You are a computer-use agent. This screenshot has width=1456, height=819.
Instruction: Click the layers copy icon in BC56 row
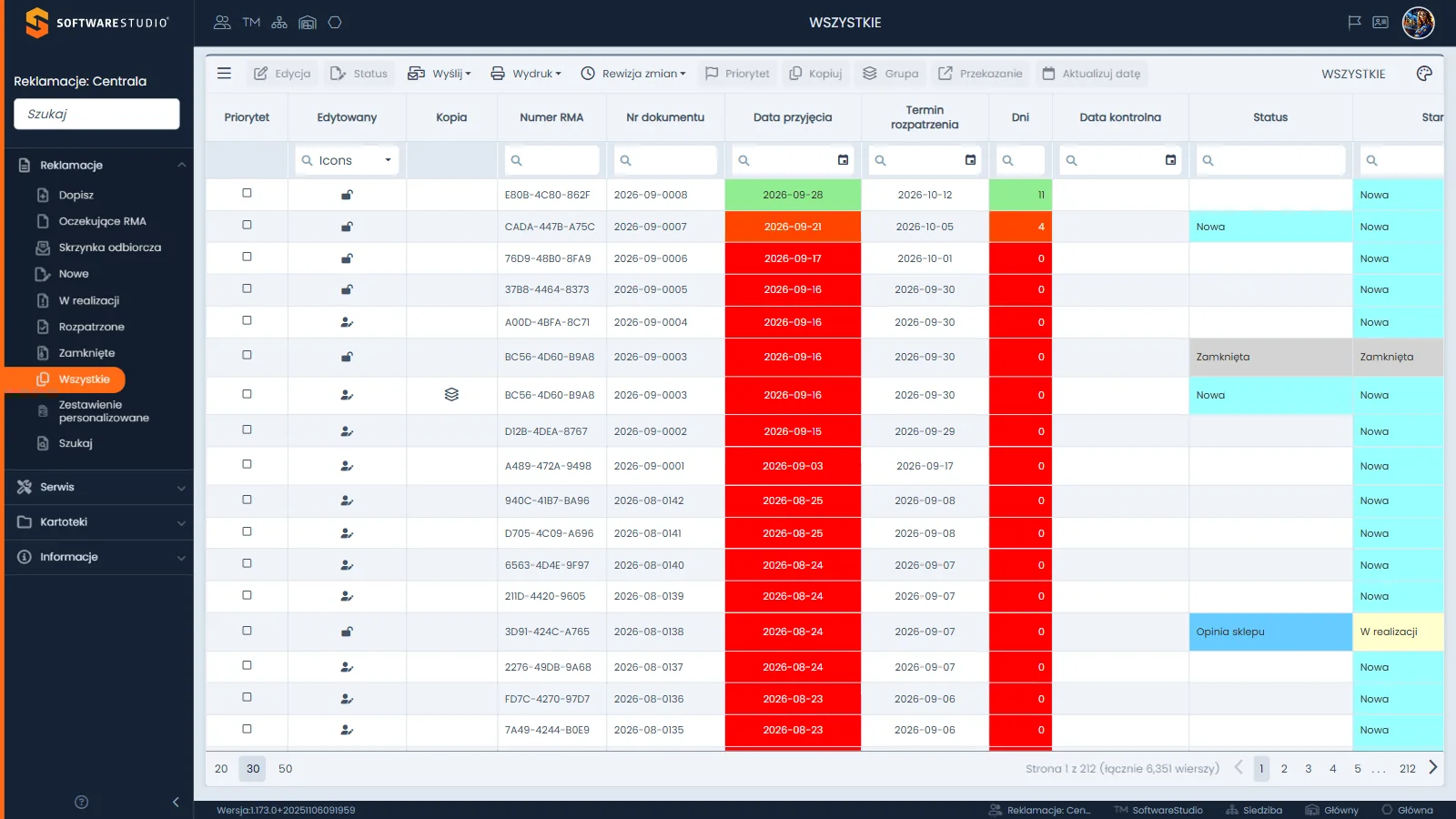coord(451,395)
